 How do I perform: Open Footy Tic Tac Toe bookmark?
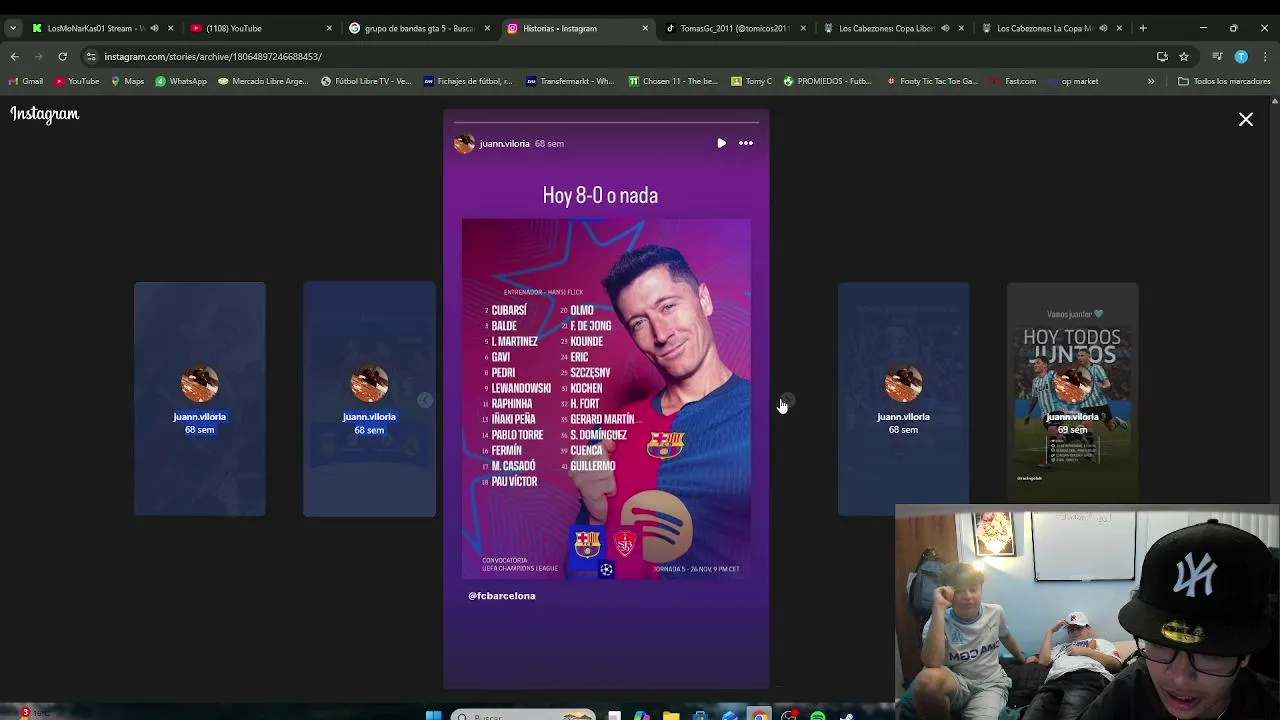(932, 81)
